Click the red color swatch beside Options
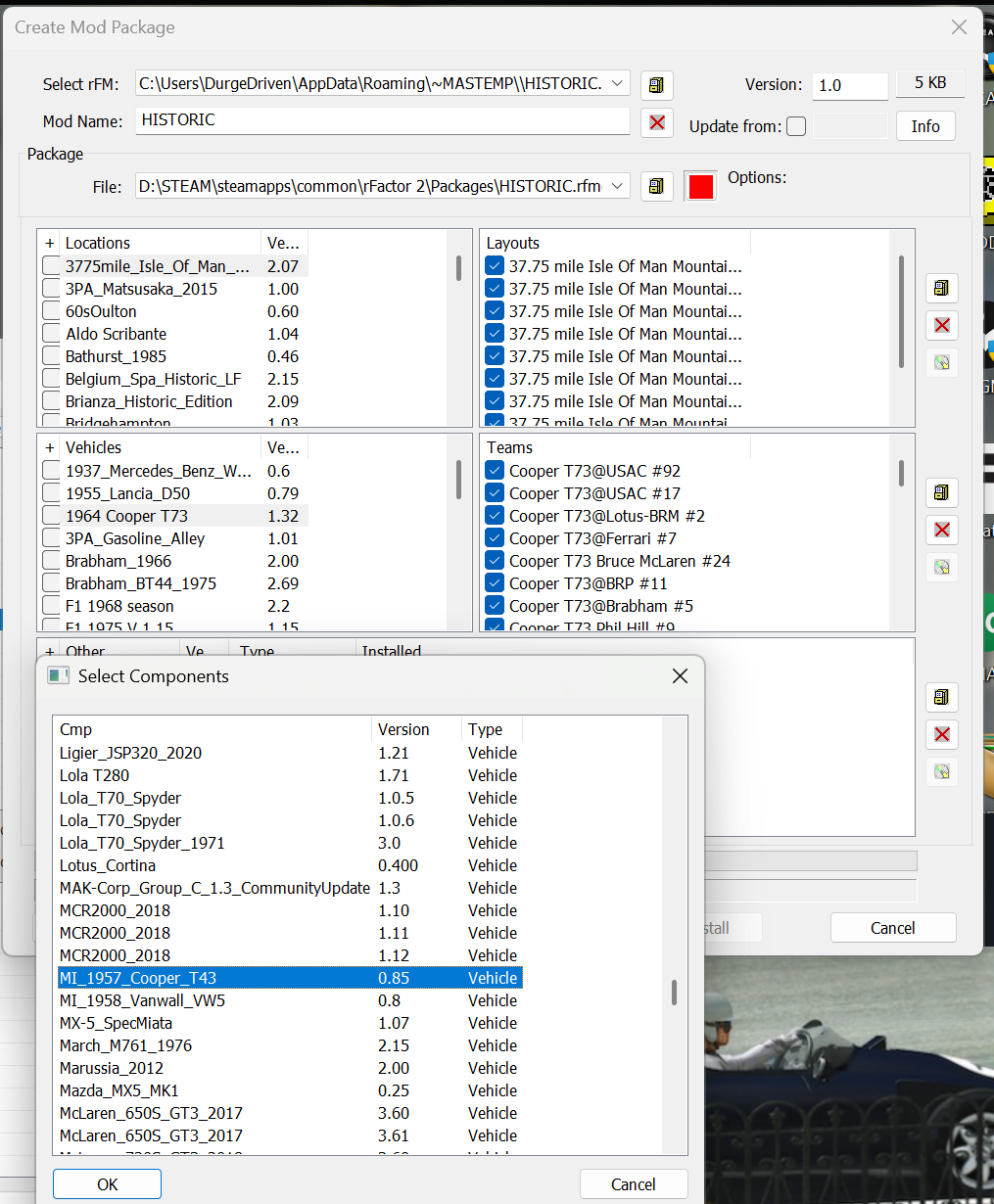This screenshot has width=994, height=1204. click(x=701, y=186)
